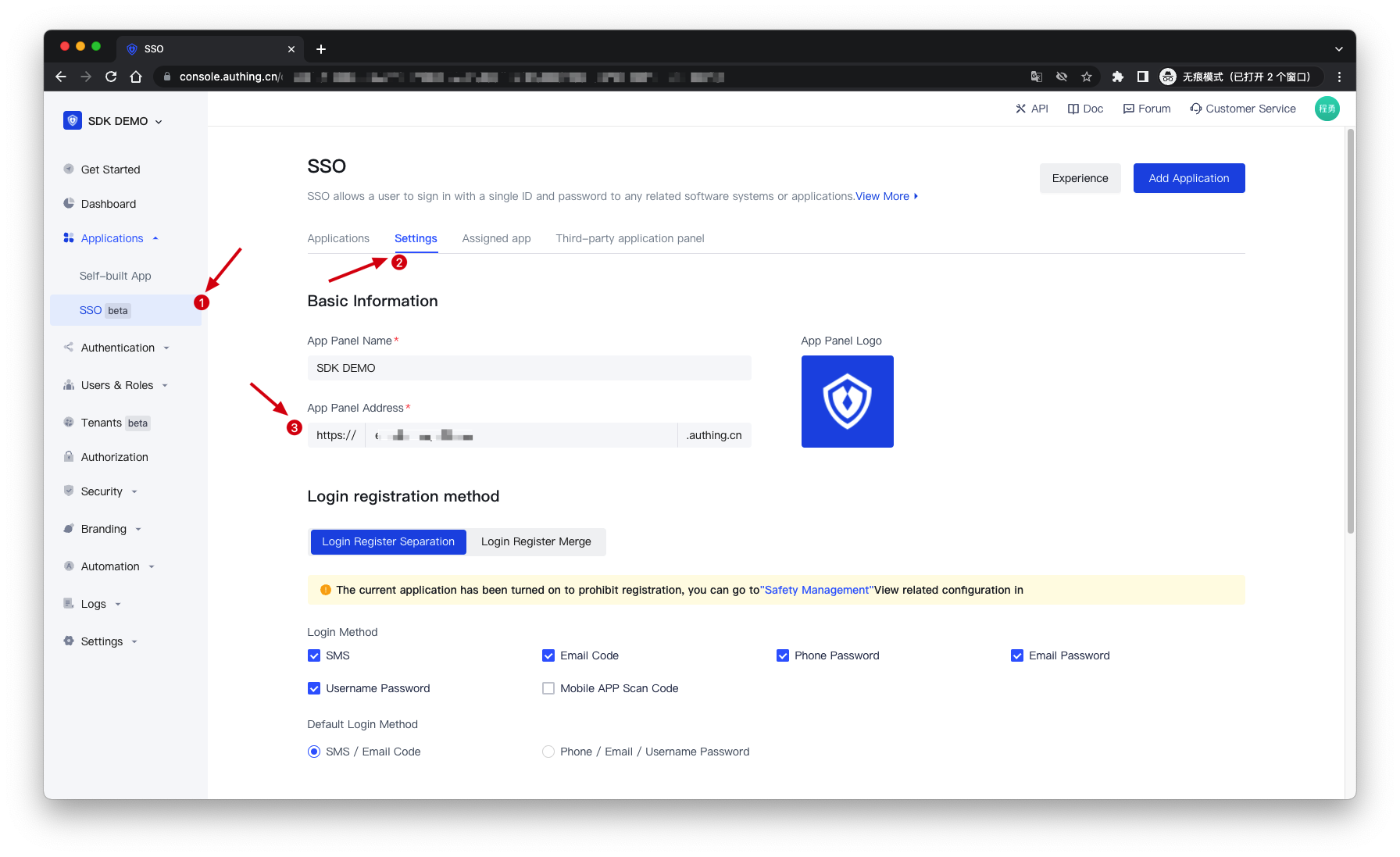This screenshot has height=857, width=1400.
Task: Click the Add Application button
Action: pos(1189,178)
